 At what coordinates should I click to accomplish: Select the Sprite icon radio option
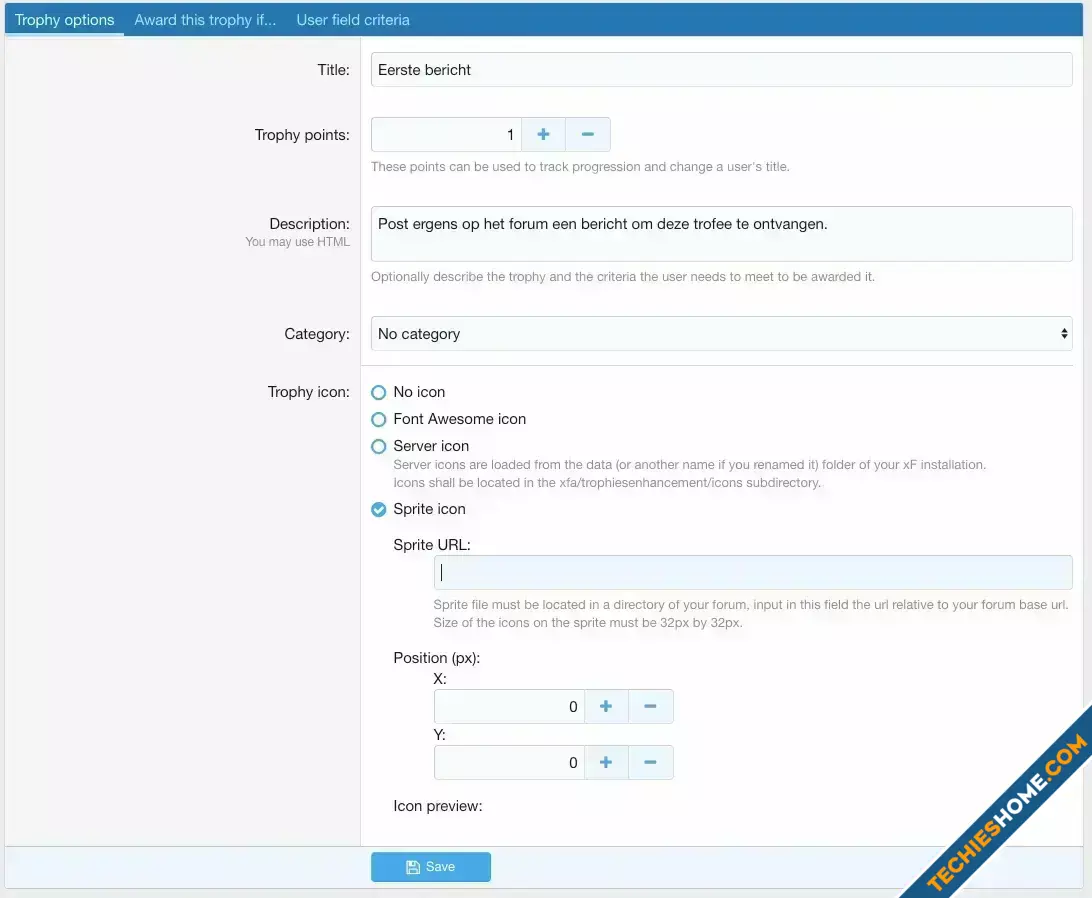[x=379, y=509]
